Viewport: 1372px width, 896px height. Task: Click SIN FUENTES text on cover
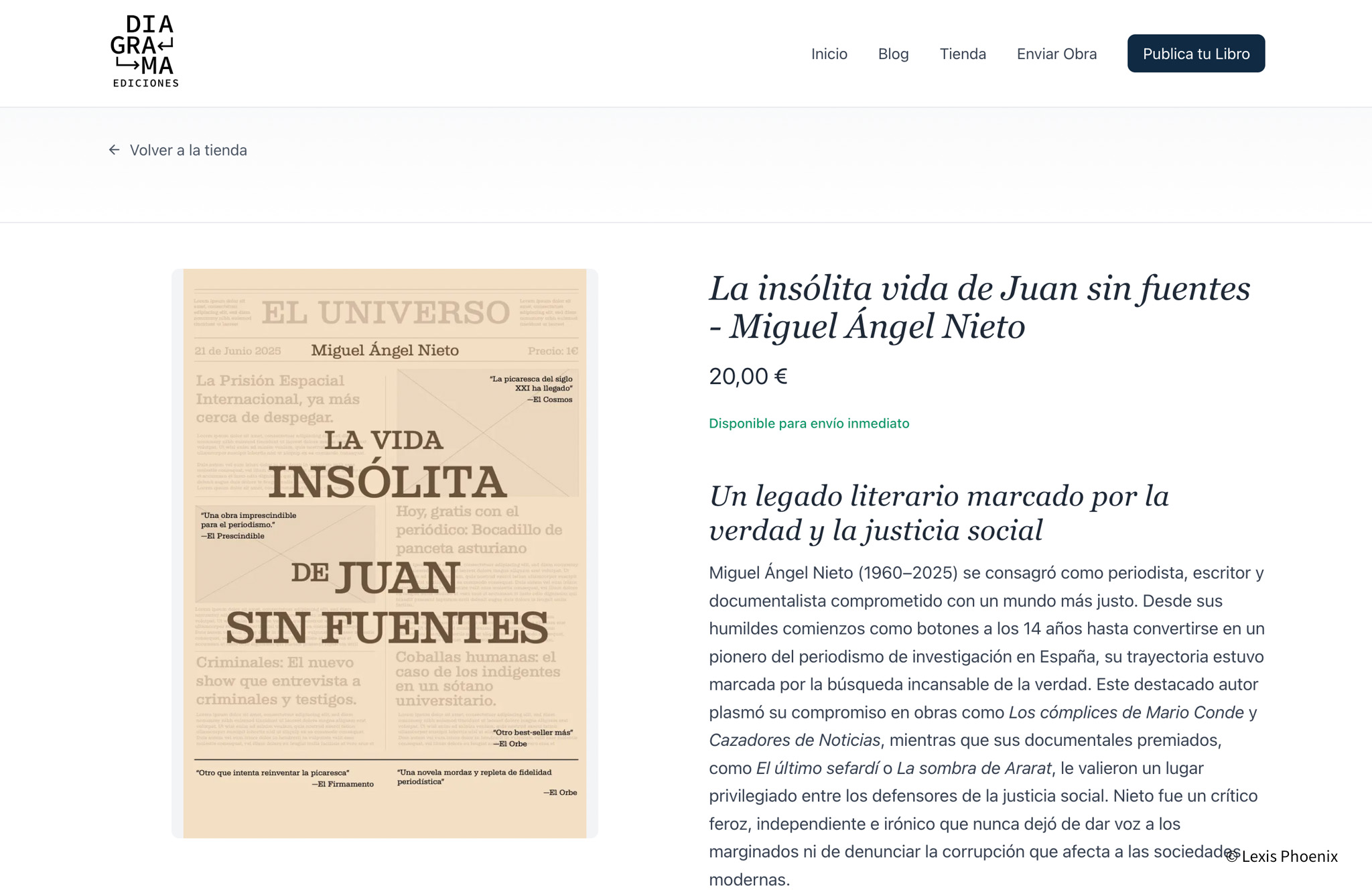(x=387, y=628)
